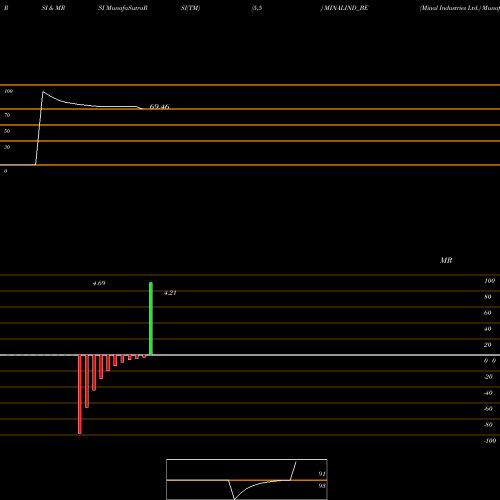
Task: Click the SI & MR header label
Action: pos(53,8)
